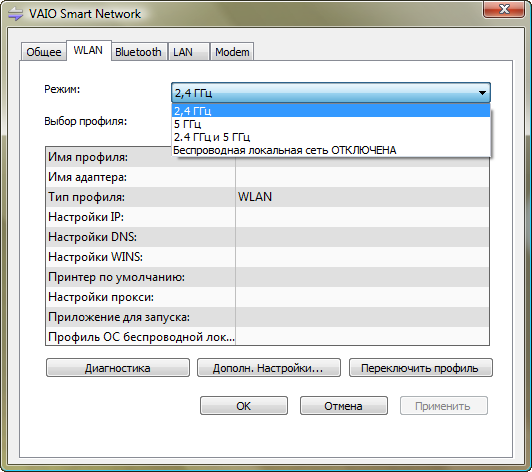Confirm with the OK button
The width and height of the screenshot is (532, 472).
click(244, 405)
